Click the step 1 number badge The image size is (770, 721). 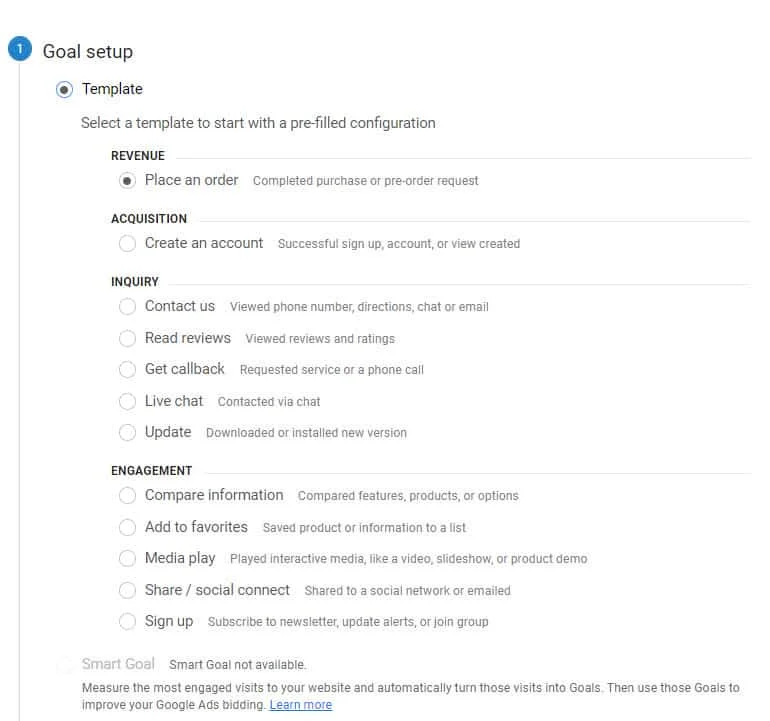[19, 50]
